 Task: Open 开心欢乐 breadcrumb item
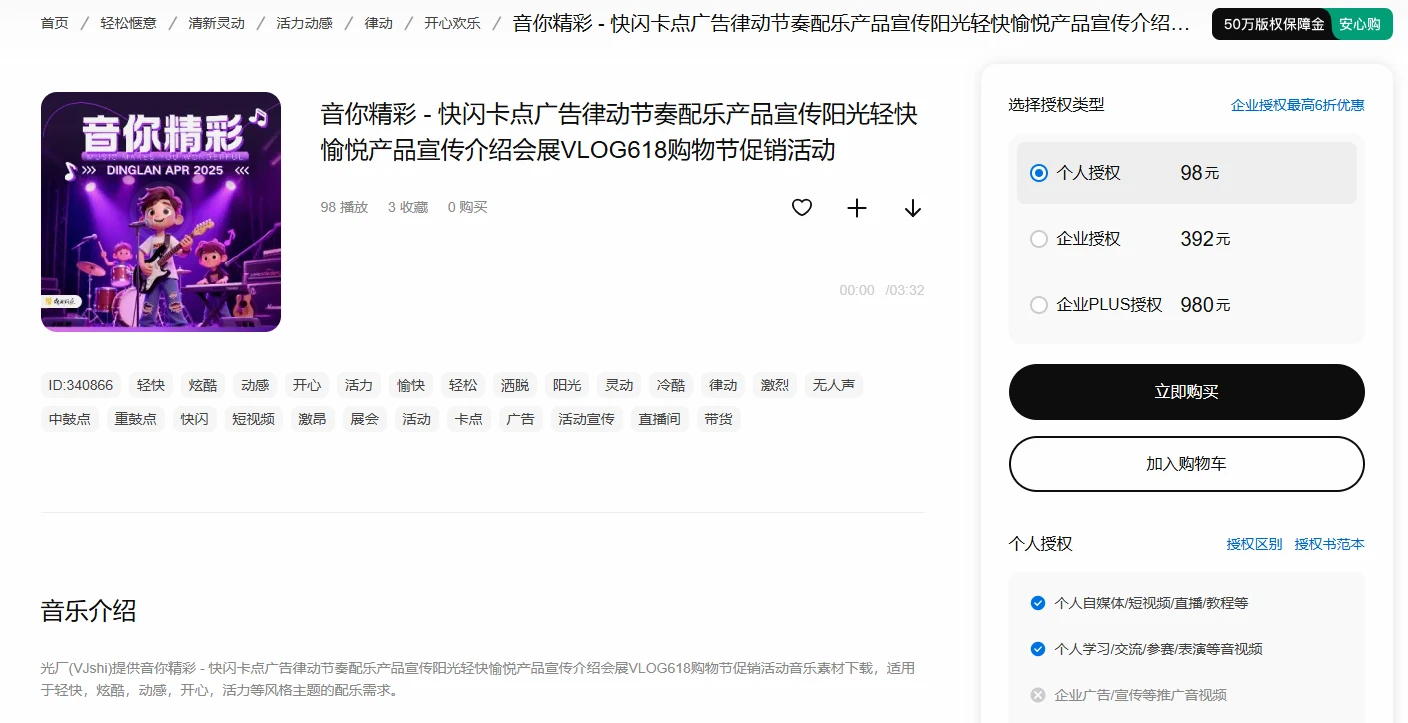453,23
